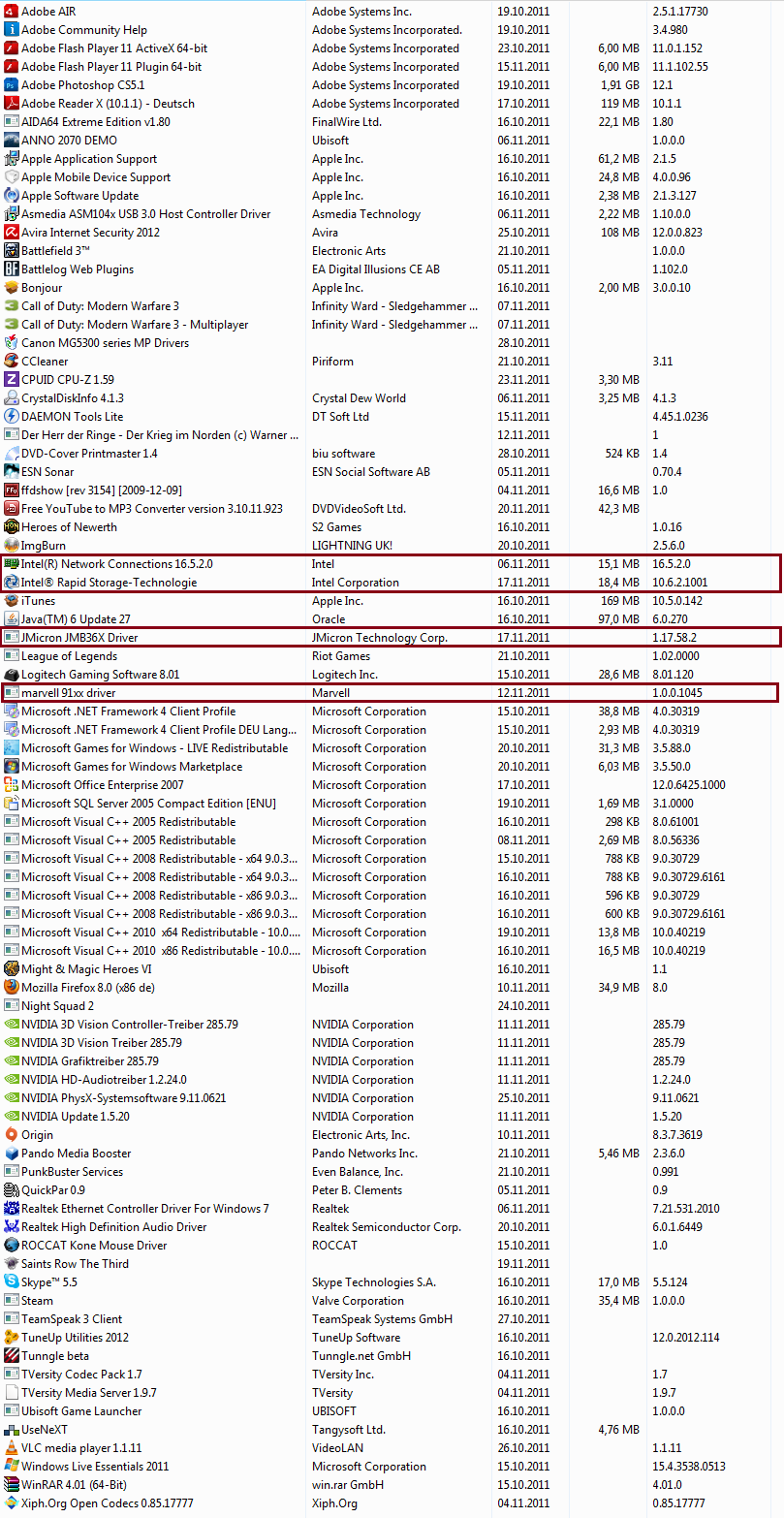Screen dimensions: 784x1518
Task: Click the version cell '1.17.58.2'
Action: pyautogui.click(x=674, y=638)
